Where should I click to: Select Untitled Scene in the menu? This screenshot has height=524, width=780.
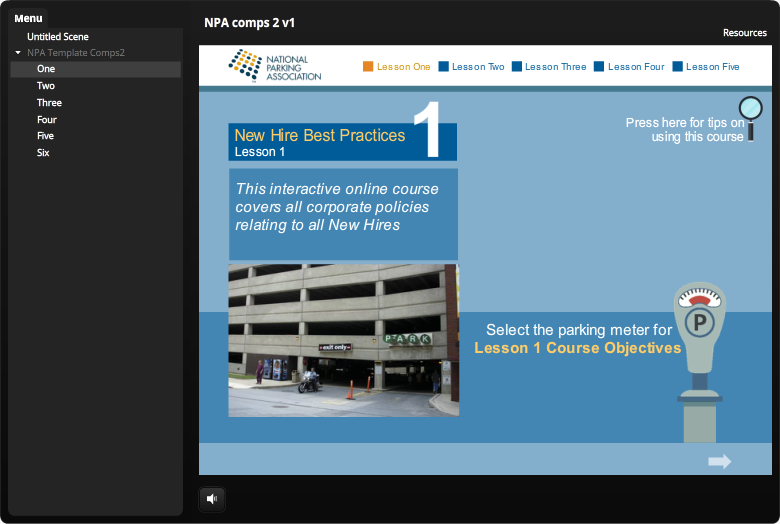(x=58, y=37)
